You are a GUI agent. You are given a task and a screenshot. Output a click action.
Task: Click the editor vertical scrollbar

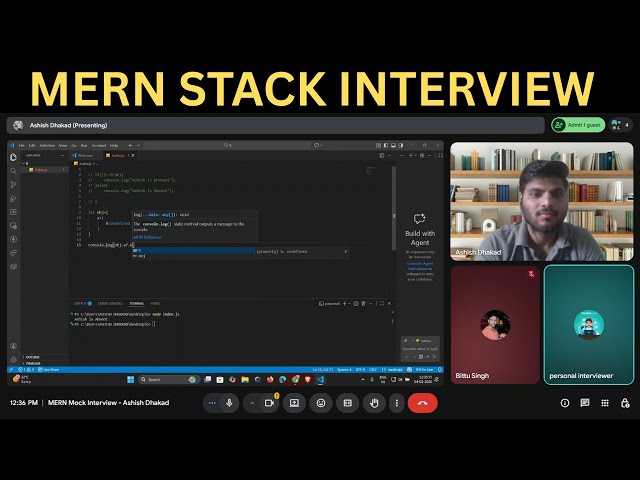tap(394, 208)
